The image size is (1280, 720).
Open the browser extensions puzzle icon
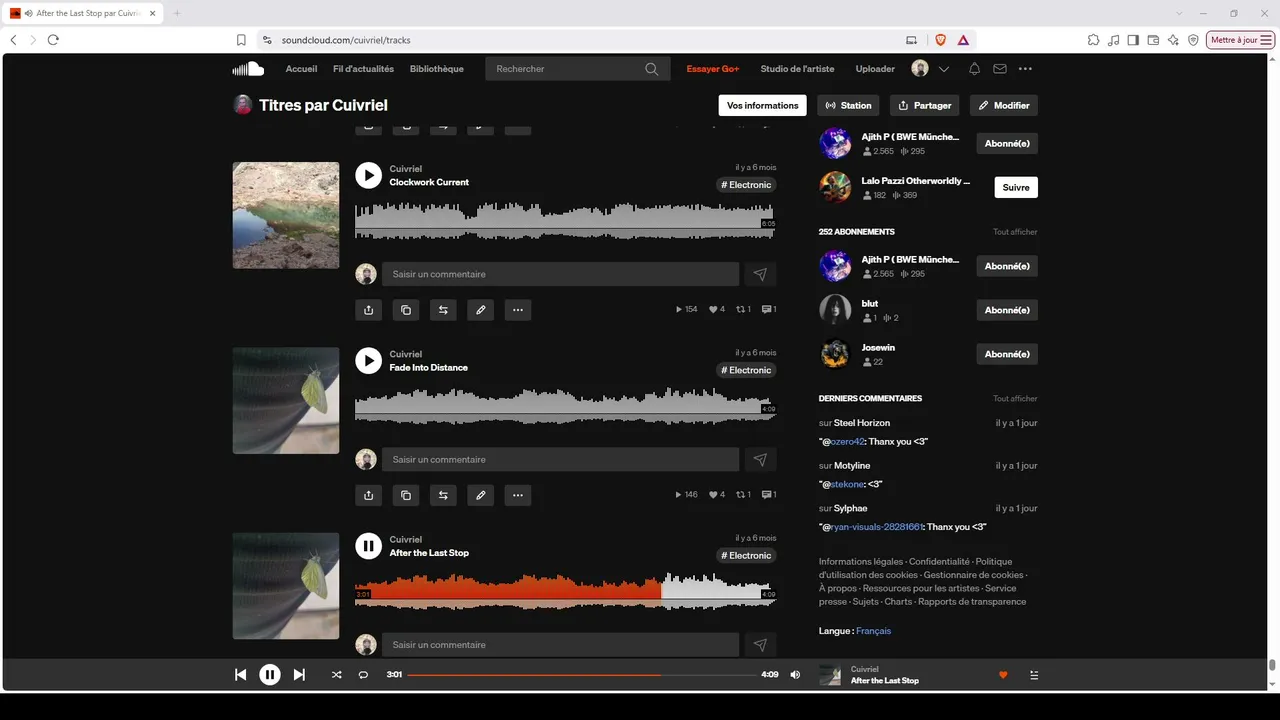click(x=1093, y=40)
